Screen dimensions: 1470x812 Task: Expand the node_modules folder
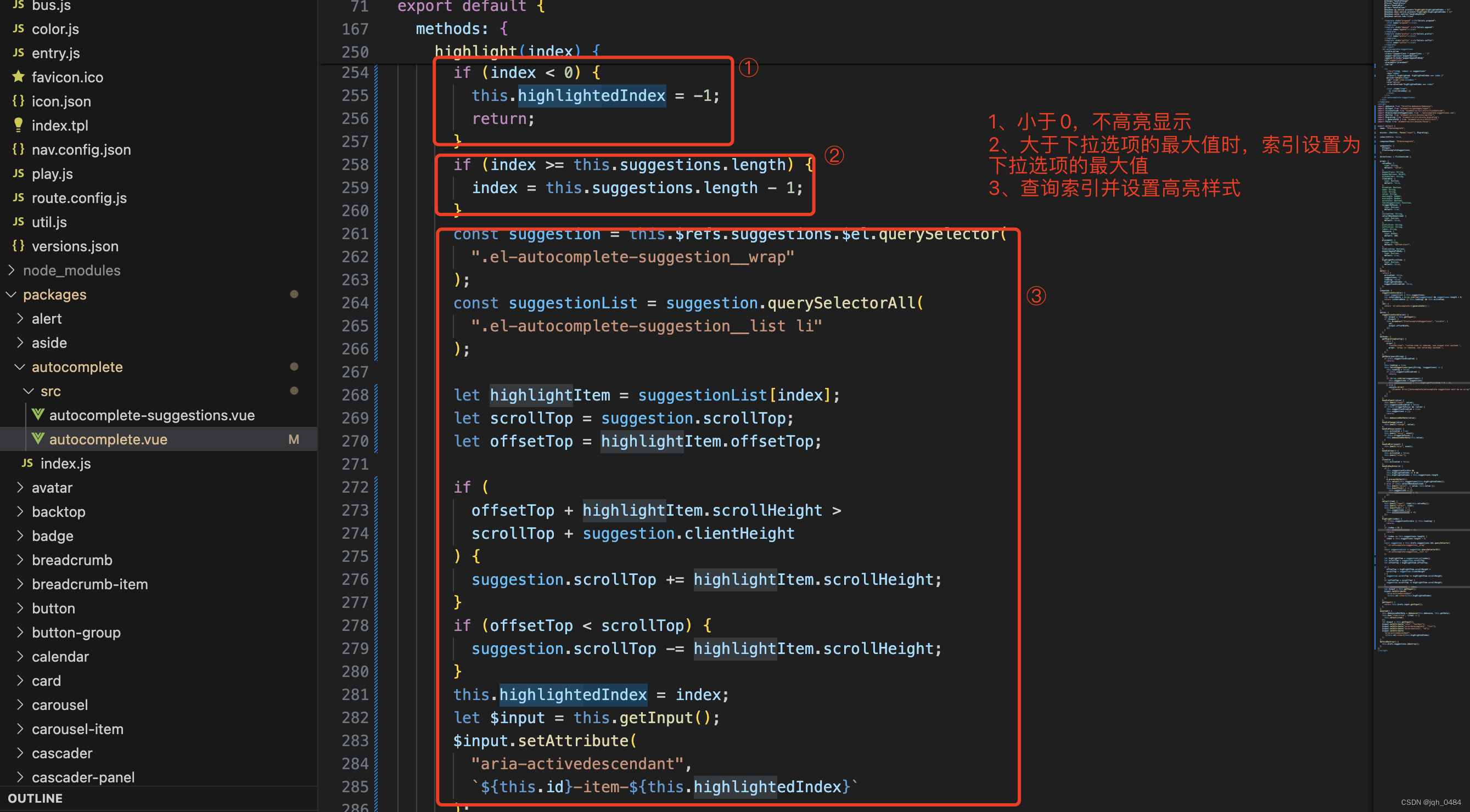(x=10, y=270)
